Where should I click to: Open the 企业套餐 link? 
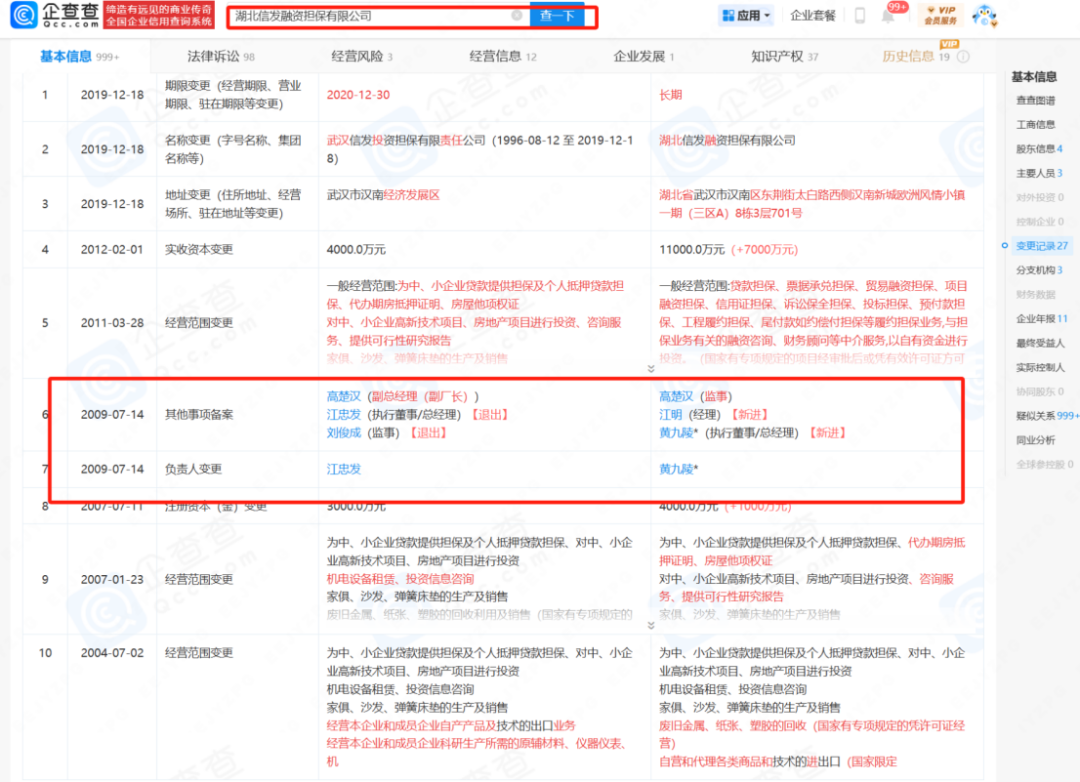click(x=812, y=16)
